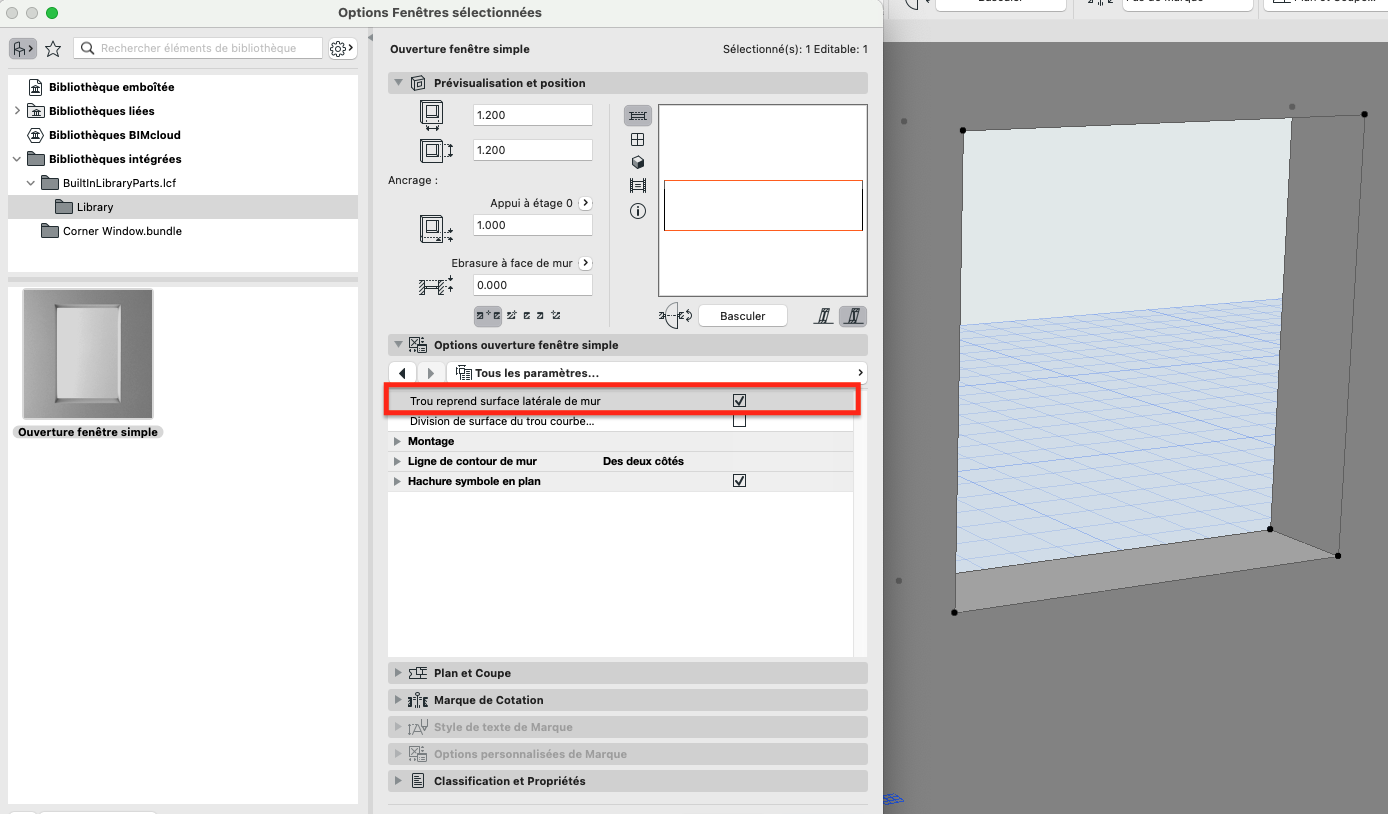Click the Plan et Coupe panel icon

[418, 673]
